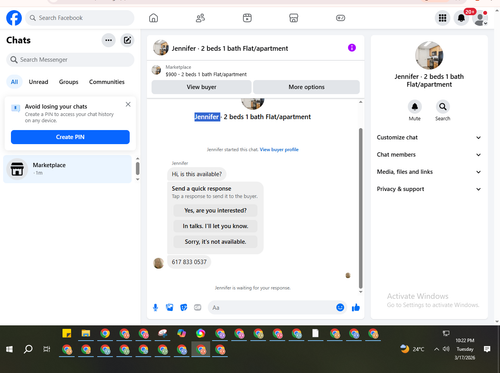Image resolution: width=500 pixels, height=373 pixels.
Task: Send quick response Yes, are you interested?
Action: tap(215, 210)
